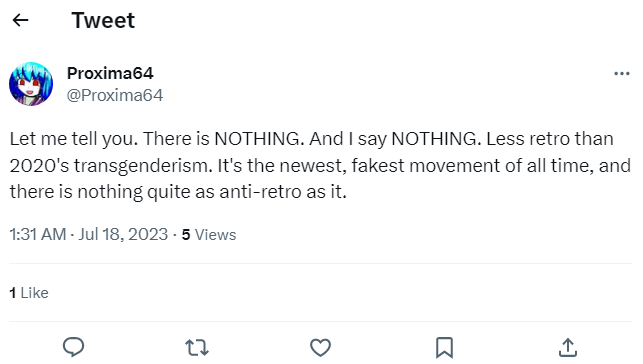Open Proxima64's profile picture
The height and width of the screenshot is (364, 643).
(x=31, y=84)
